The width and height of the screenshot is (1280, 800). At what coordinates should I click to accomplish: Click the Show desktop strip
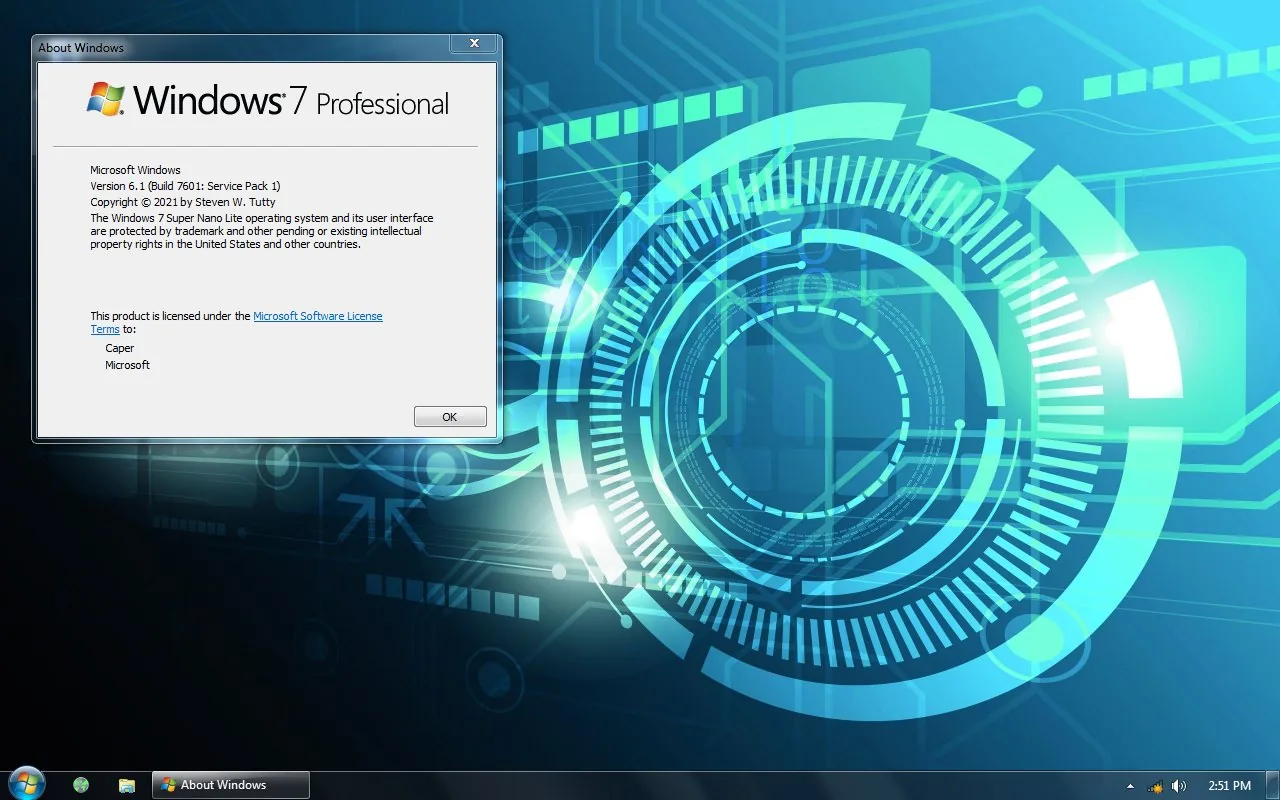pos(1273,786)
